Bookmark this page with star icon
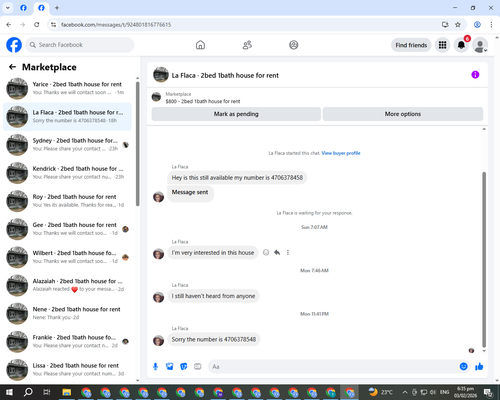500x400 pixels. 458,25
